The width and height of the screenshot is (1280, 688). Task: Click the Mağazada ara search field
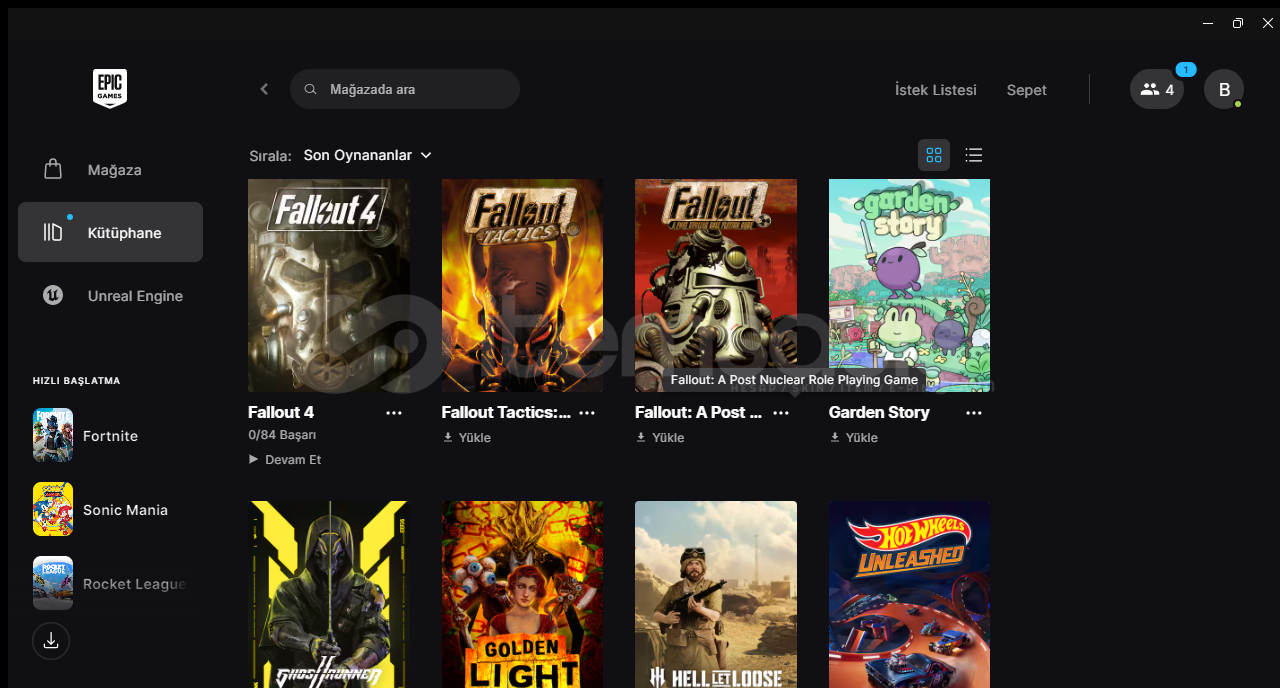tap(405, 89)
